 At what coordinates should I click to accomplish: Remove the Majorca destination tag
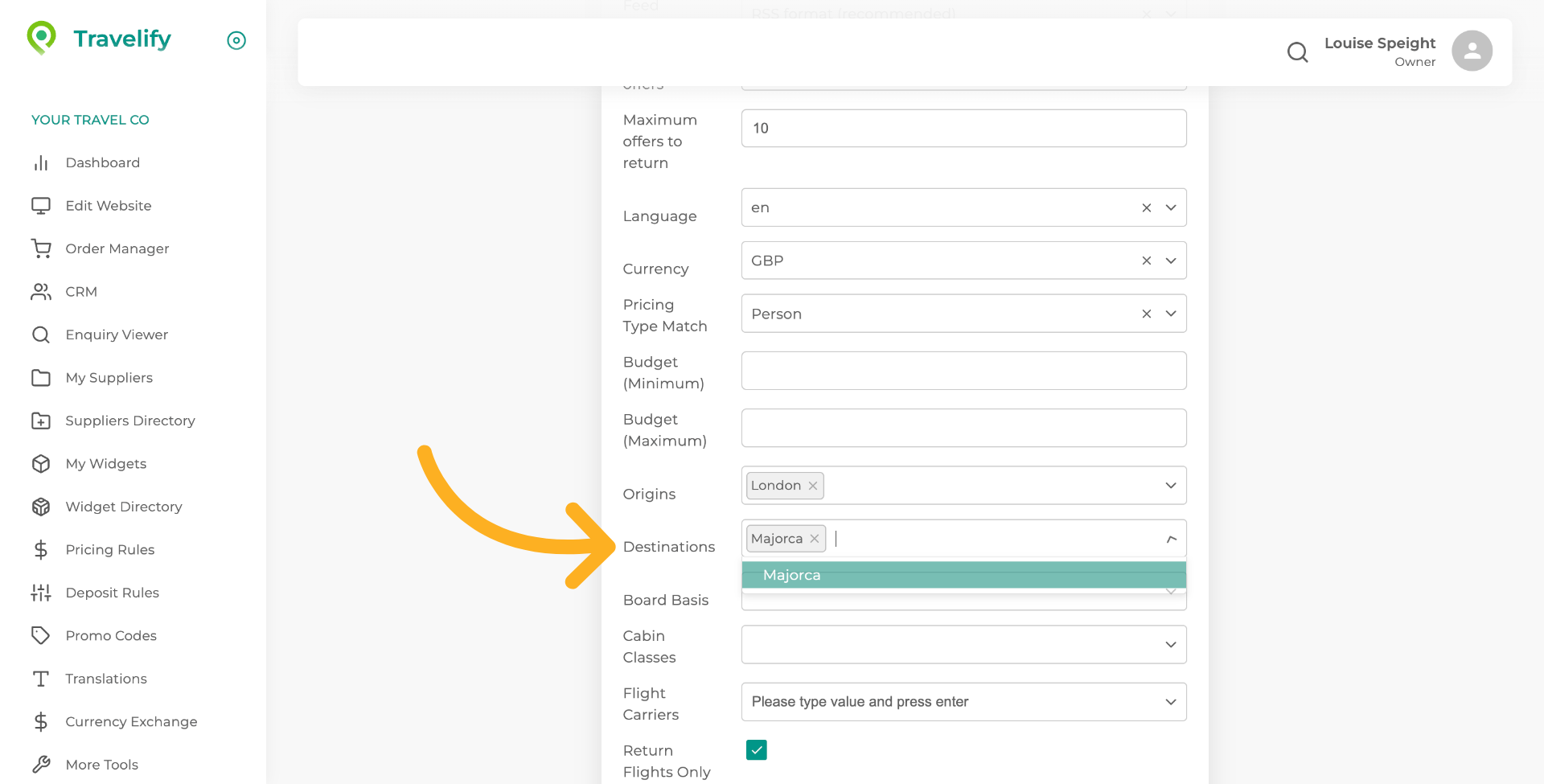pos(815,539)
